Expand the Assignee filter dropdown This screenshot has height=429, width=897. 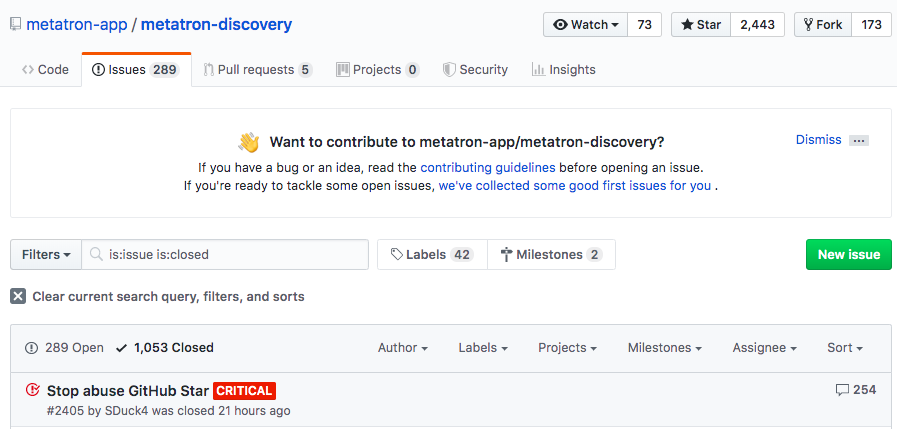pos(765,348)
